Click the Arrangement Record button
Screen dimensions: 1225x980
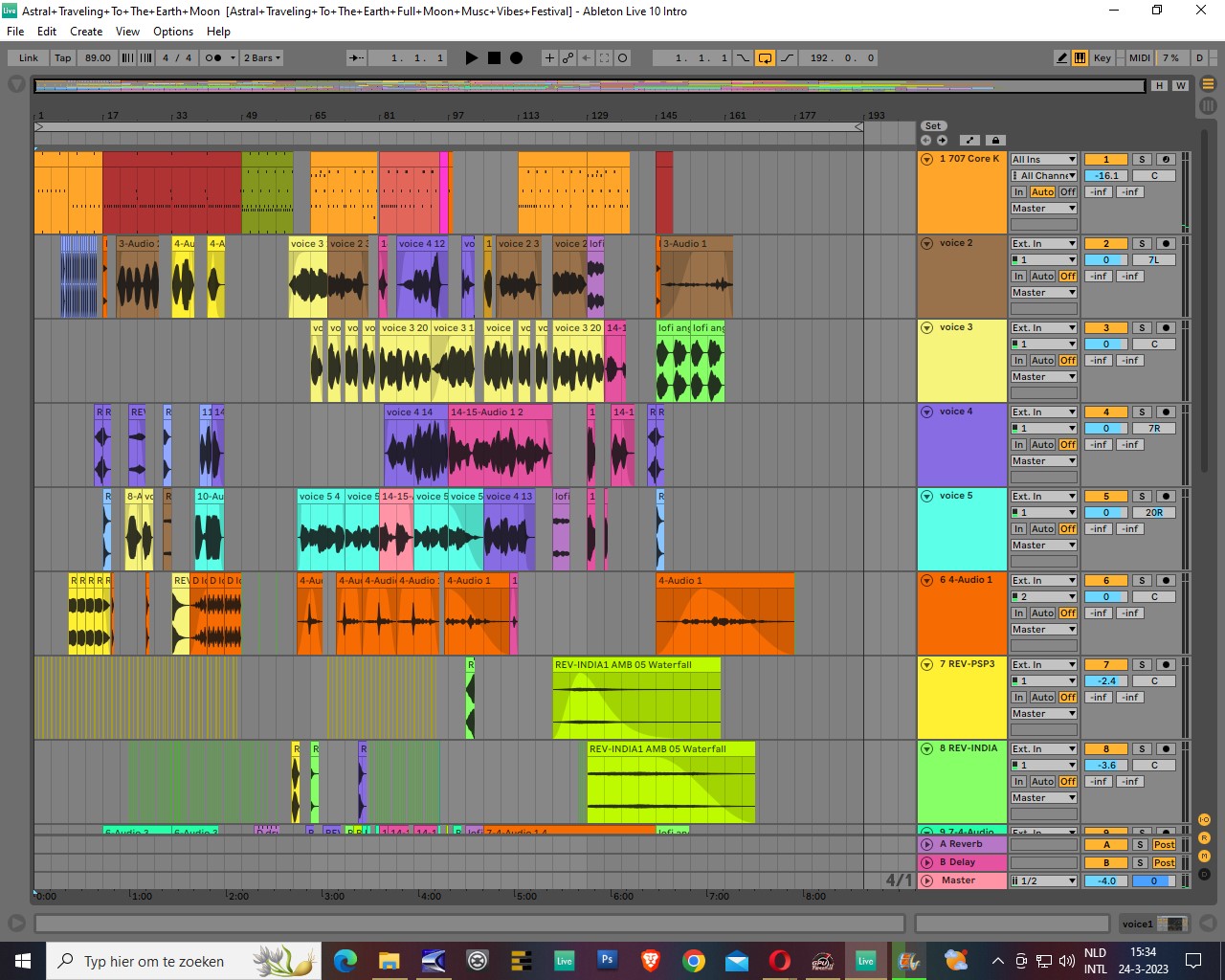click(x=516, y=57)
